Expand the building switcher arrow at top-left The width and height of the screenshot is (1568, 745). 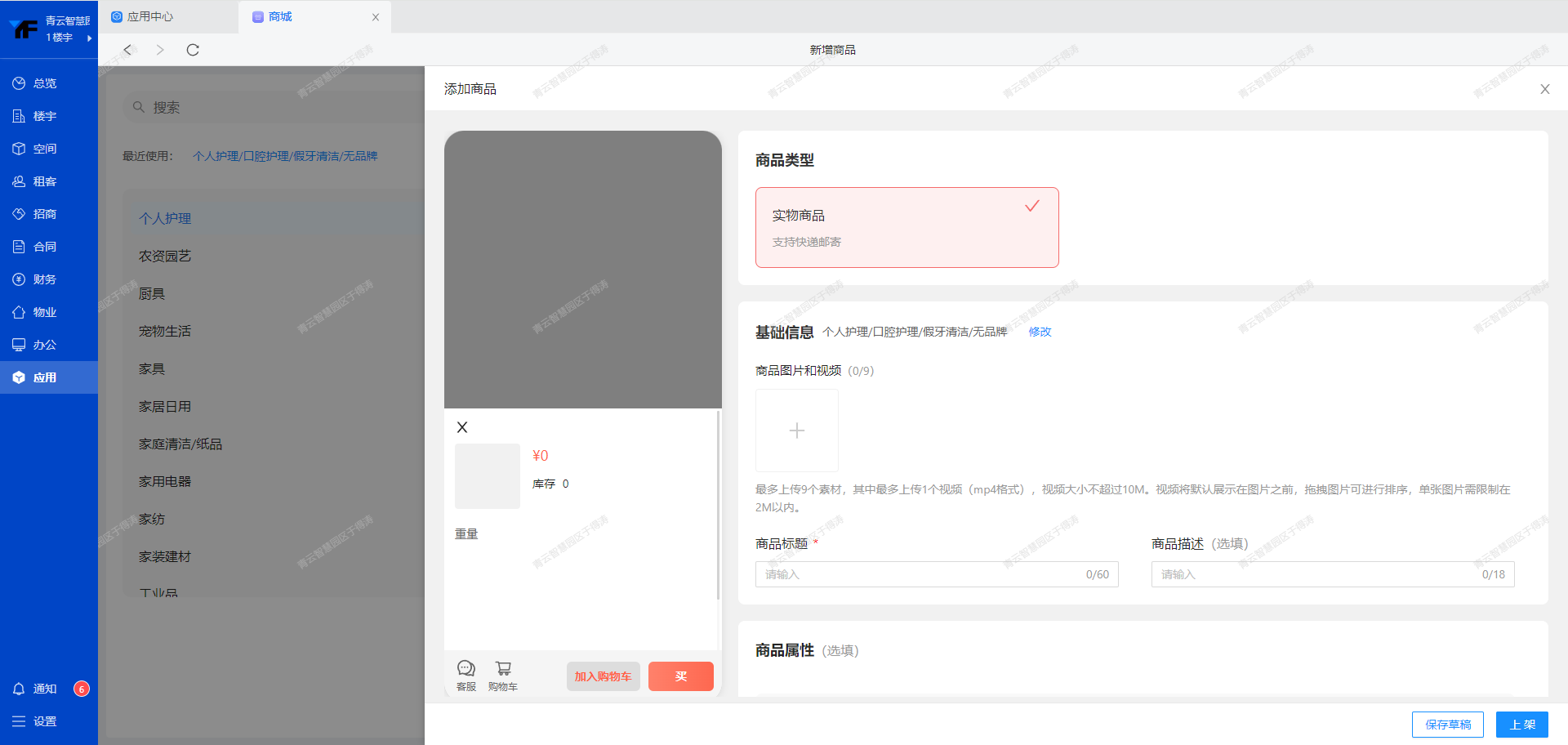tap(89, 38)
